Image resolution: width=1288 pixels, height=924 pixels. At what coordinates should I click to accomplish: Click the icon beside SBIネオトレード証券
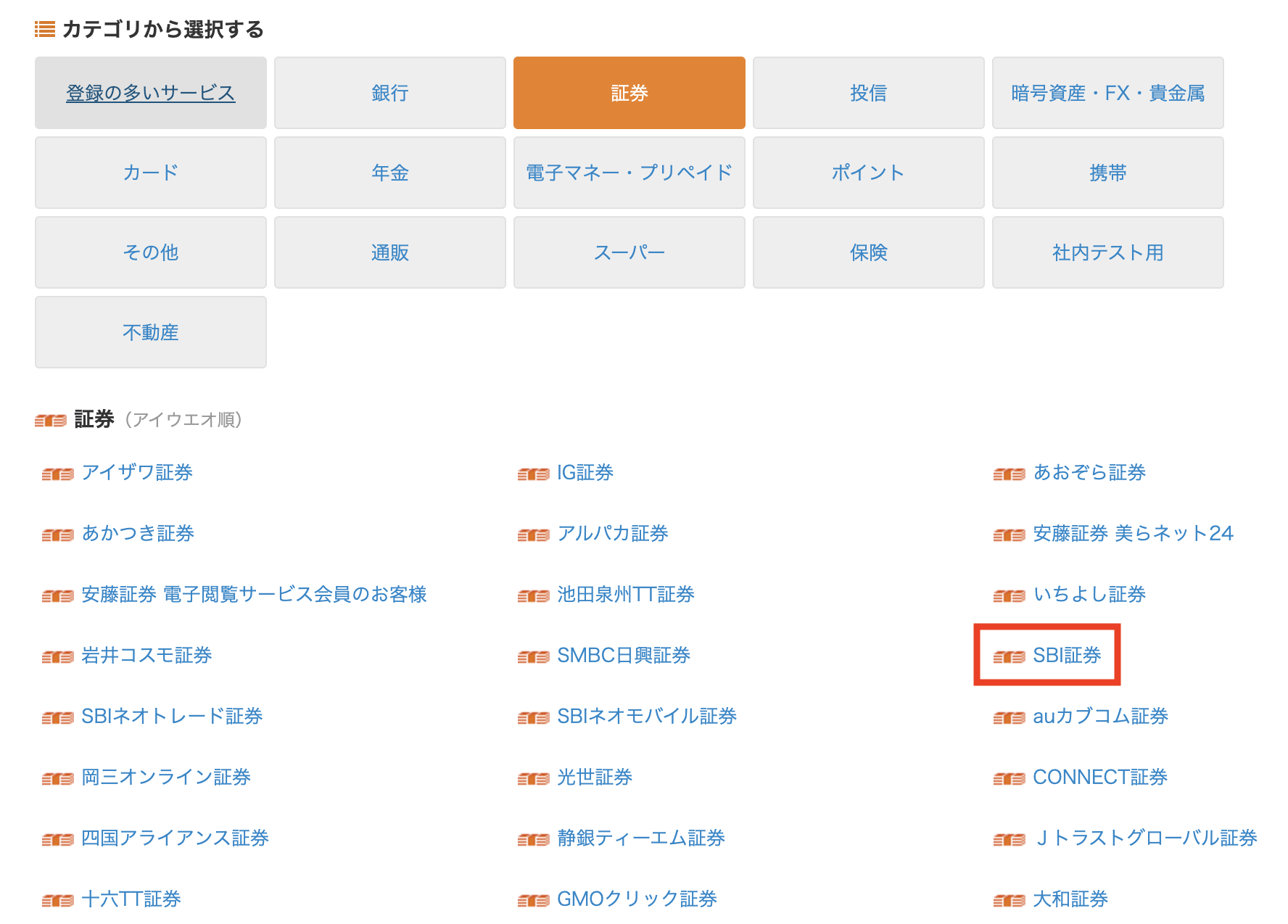(x=58, y=718)
